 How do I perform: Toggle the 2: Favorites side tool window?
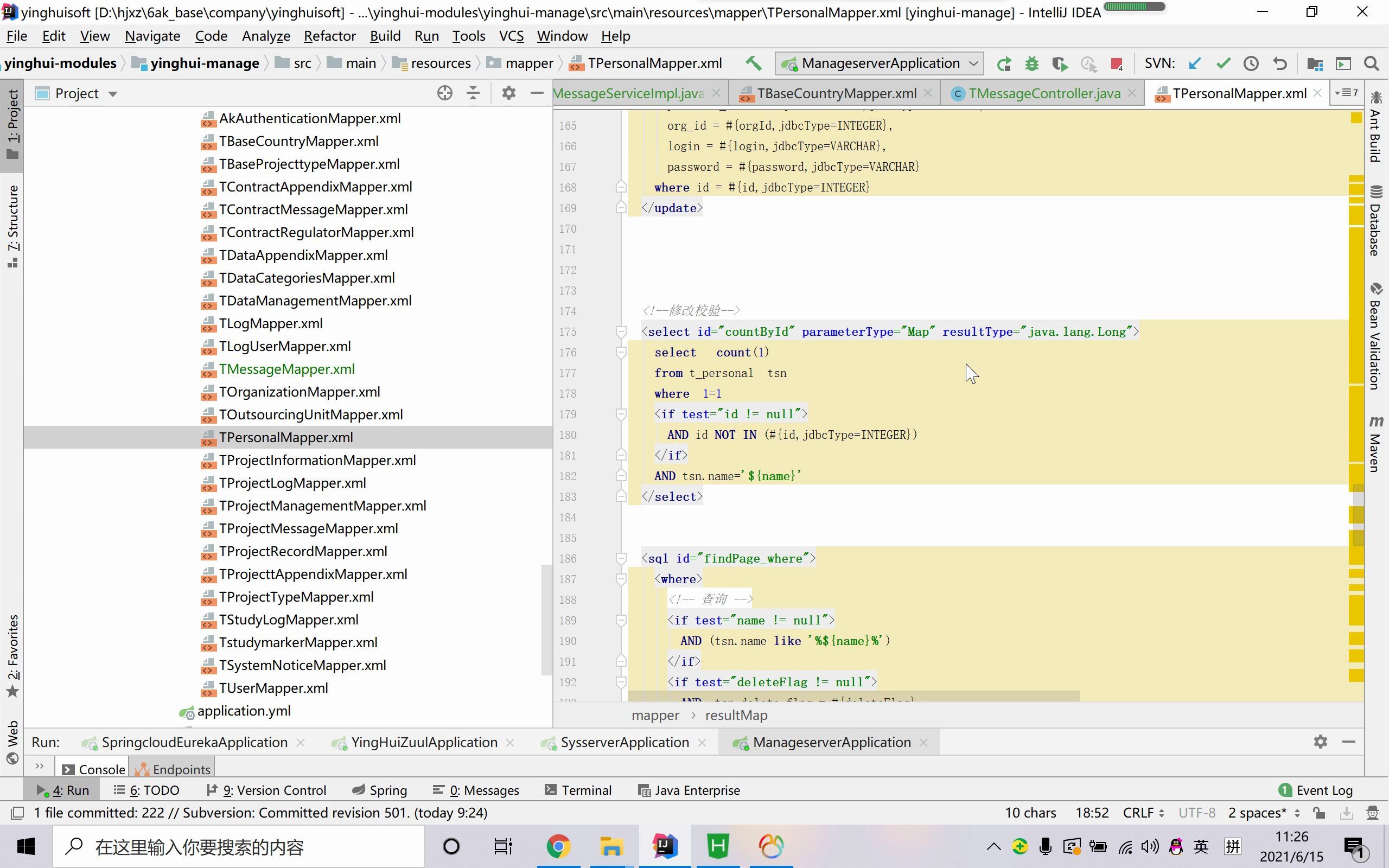(12, 655)
